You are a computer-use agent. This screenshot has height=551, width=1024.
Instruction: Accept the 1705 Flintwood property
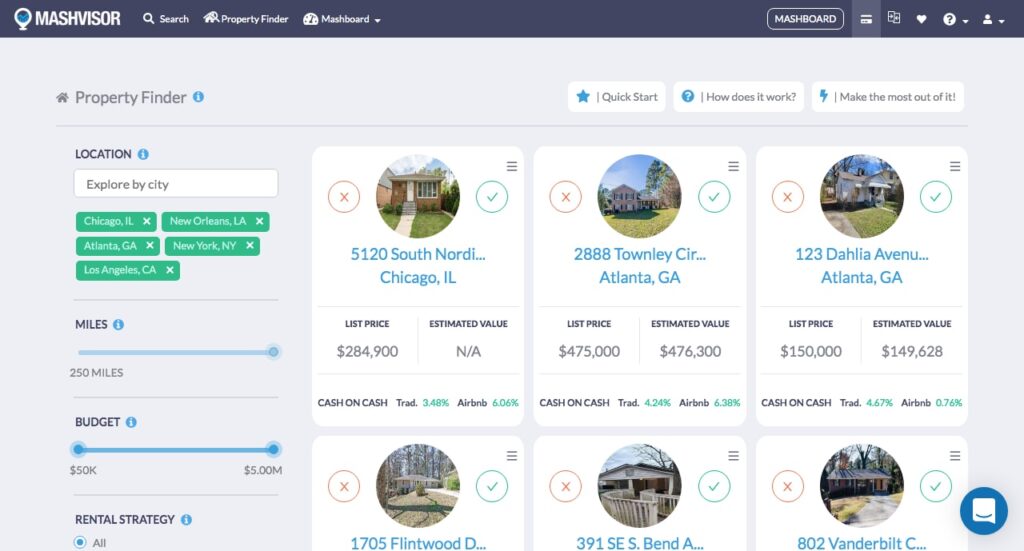(492, 486)
